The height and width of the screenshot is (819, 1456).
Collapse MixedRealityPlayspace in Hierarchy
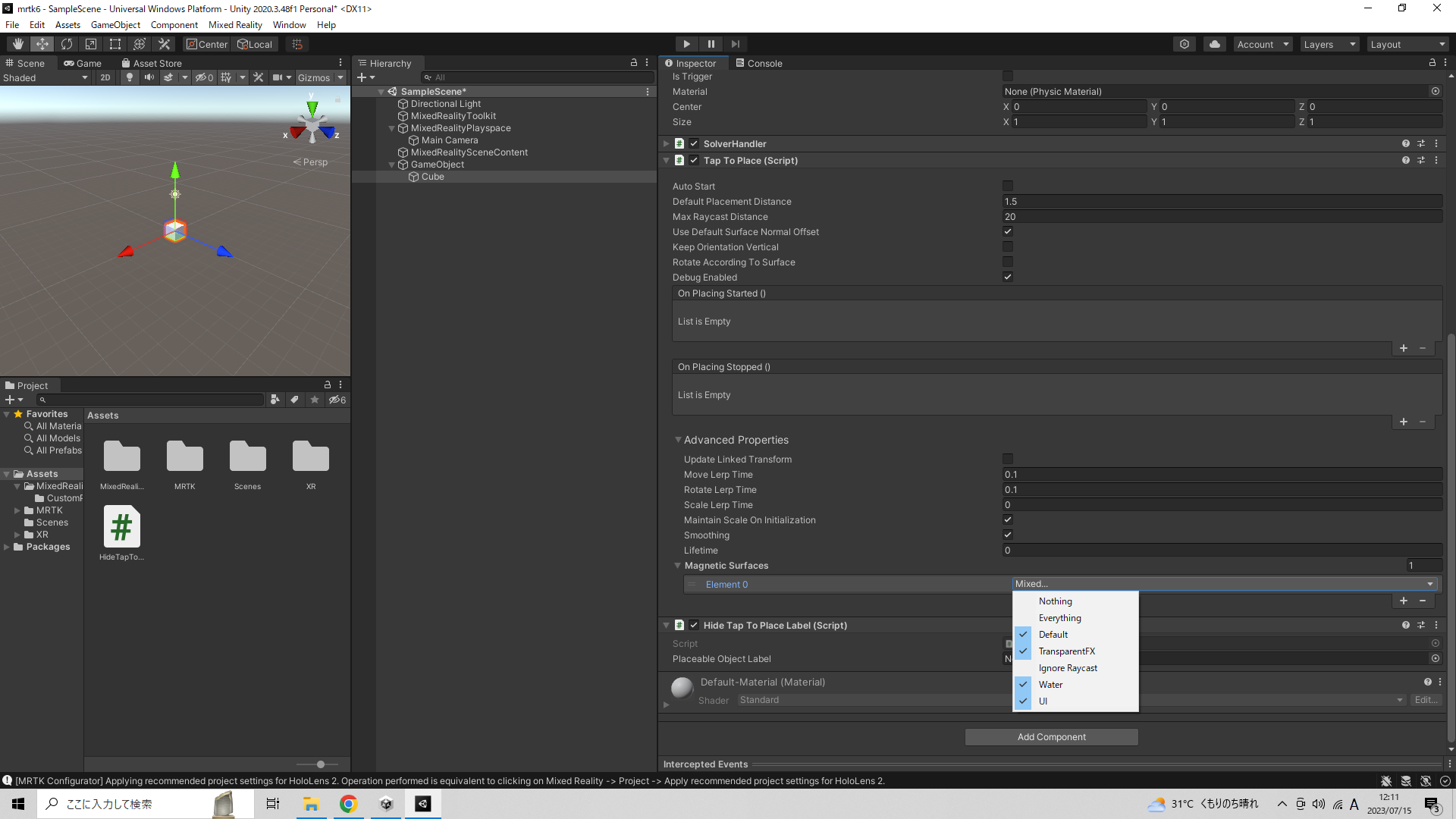point(392,128)
